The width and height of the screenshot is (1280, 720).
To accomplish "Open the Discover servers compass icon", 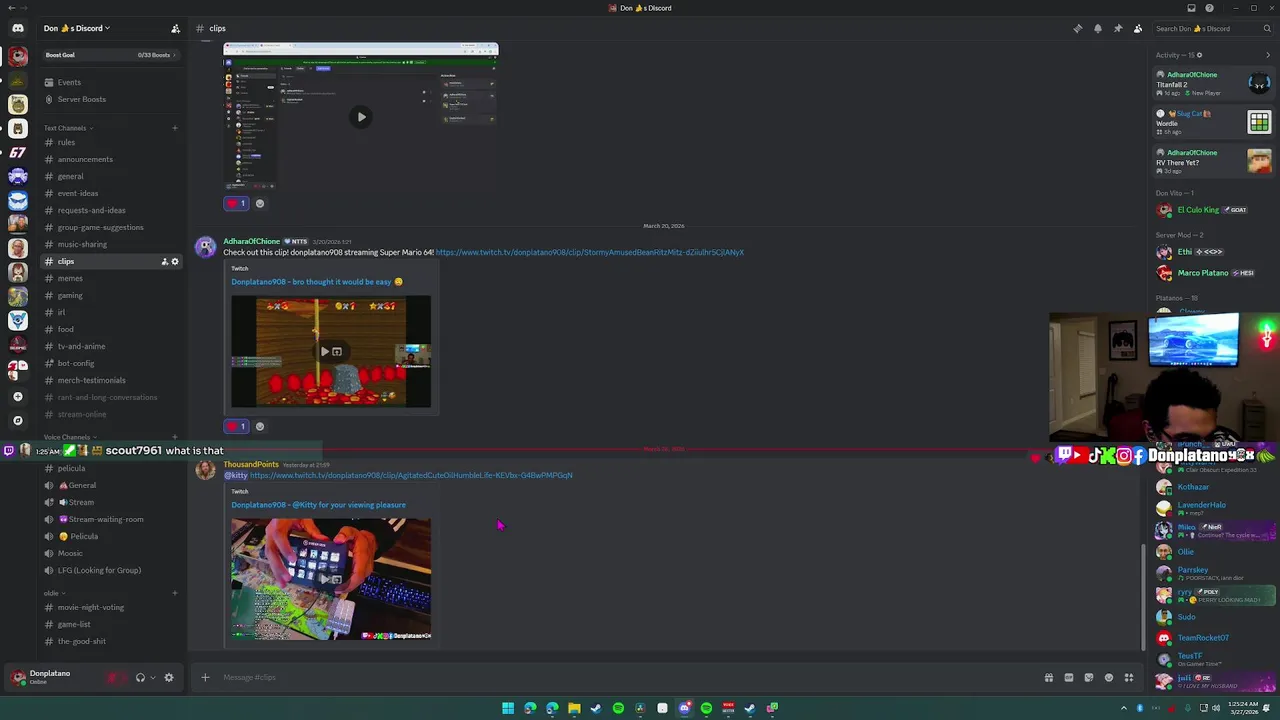I will [x=17, y=421].
